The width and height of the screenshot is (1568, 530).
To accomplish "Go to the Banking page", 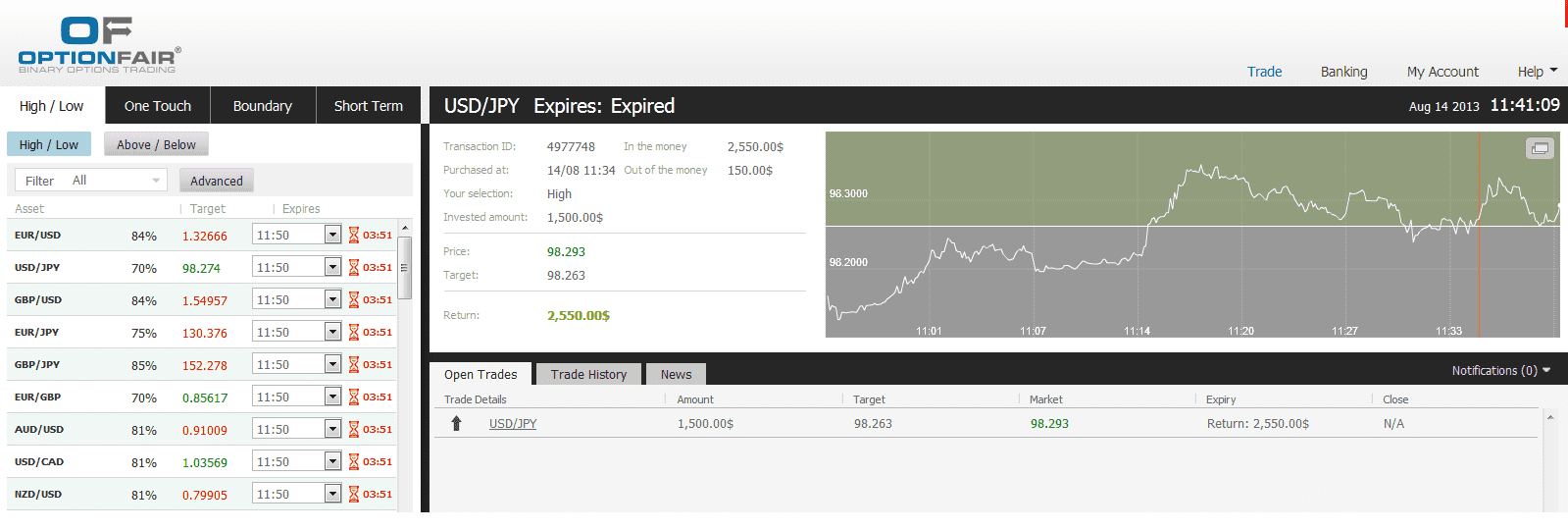I will [1343, 72].
